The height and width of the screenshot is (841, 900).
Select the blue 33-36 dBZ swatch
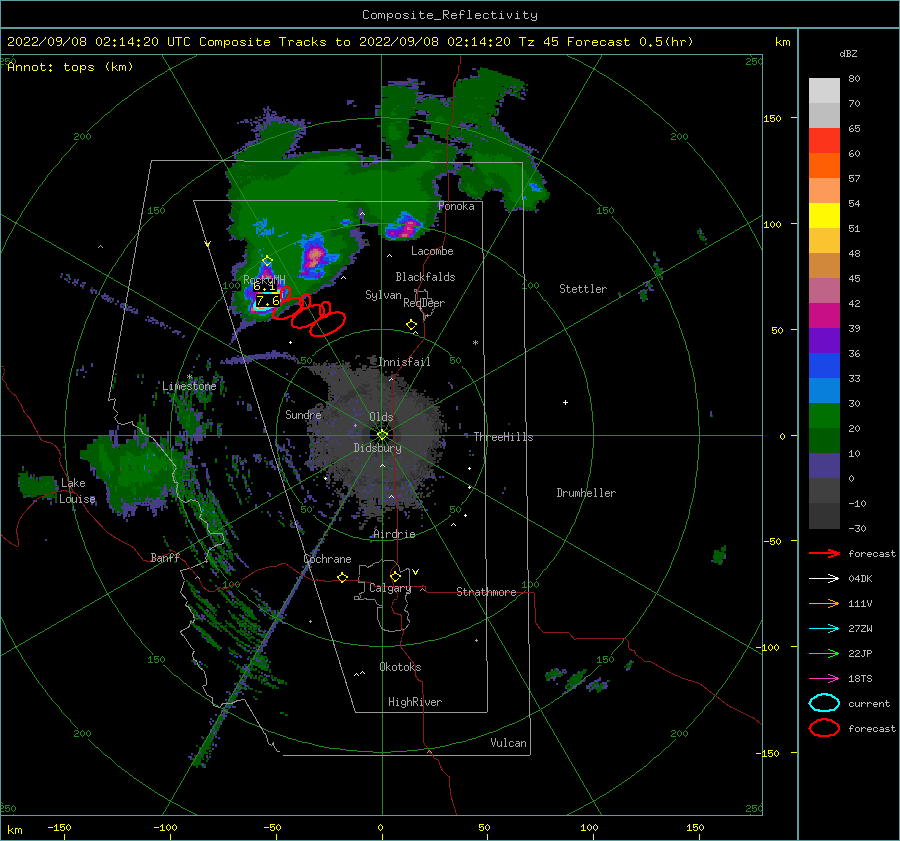pyautogui.click(x=824, y=366)
